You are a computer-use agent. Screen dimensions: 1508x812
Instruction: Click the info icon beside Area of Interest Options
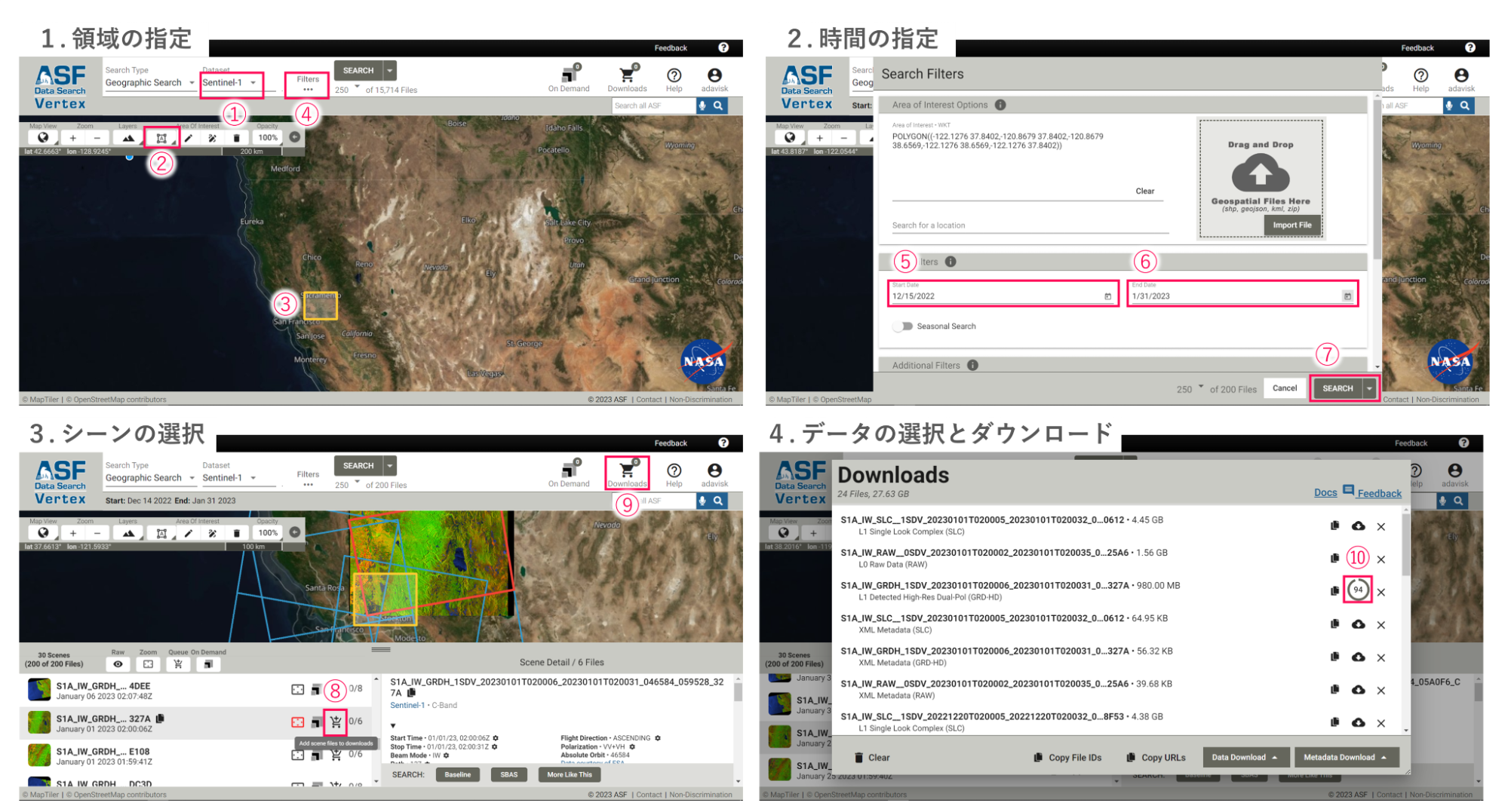[x=1000, y=105]
